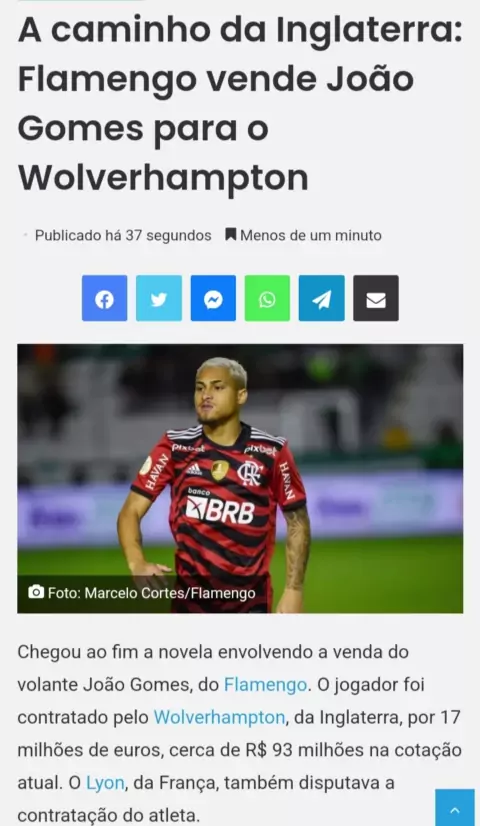480x826 pixels.
Task: Click the camera icon in photo credit
Action: tap(36, 592)
